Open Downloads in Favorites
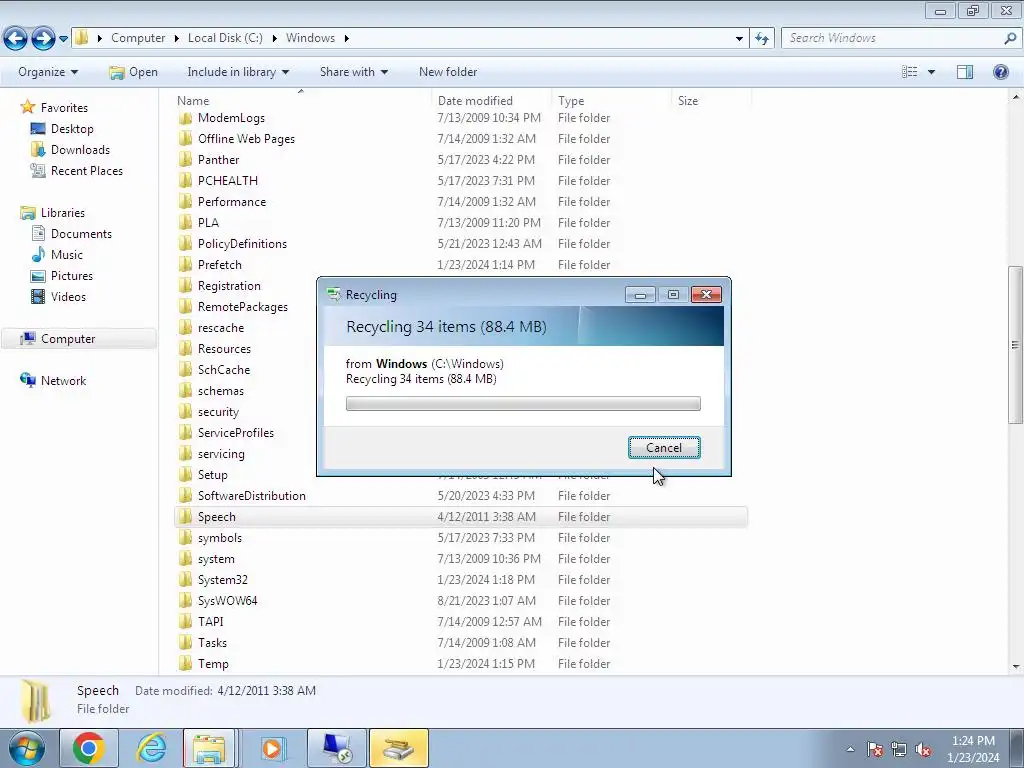This screenshot has height=768, width=1024. point(80,150)
